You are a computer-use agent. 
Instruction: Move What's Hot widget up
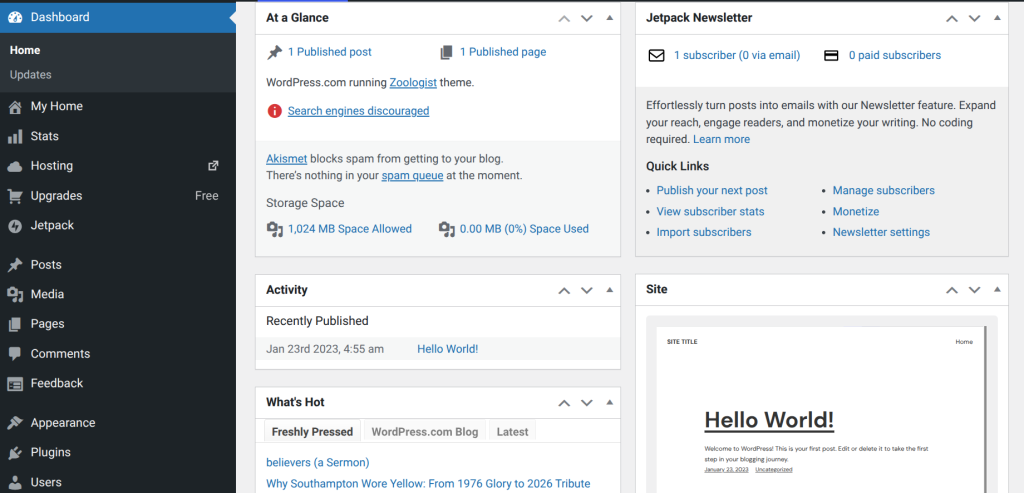coord(564,403)
